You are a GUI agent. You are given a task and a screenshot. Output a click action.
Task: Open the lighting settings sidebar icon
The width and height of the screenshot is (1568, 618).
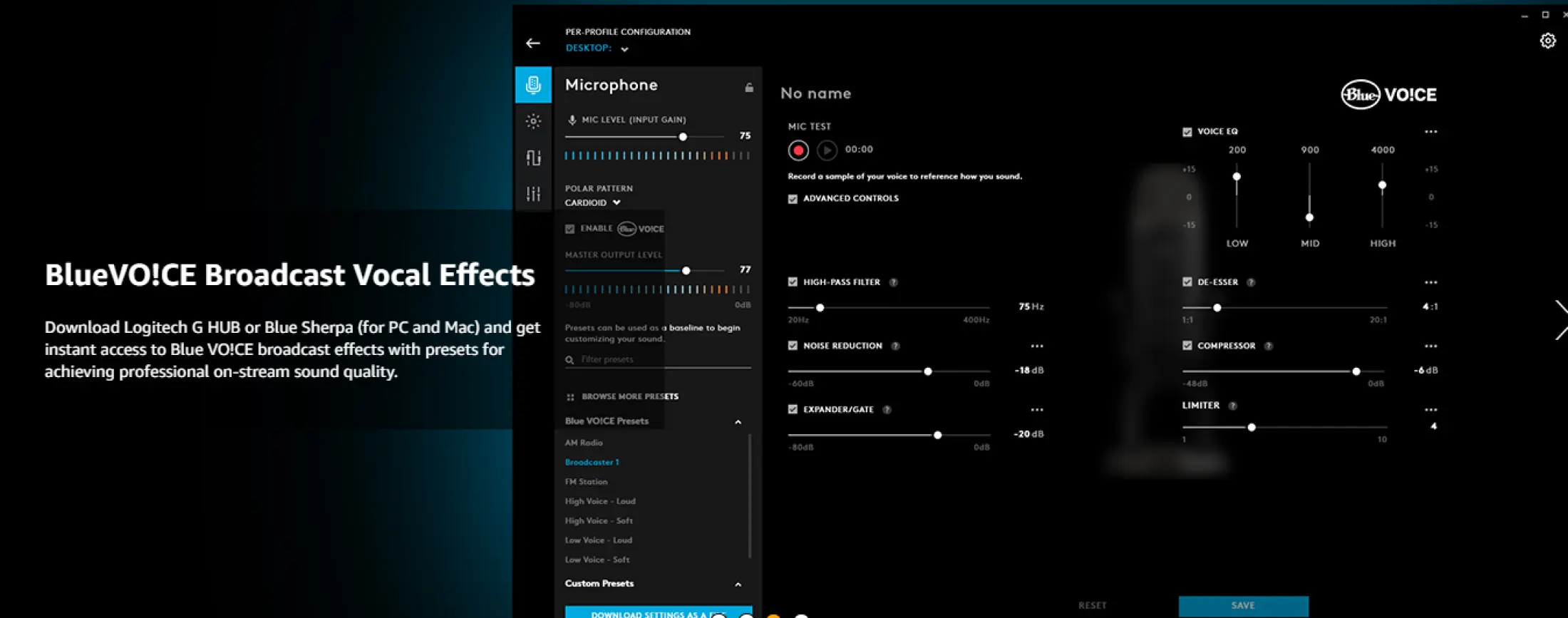[533, 121]
